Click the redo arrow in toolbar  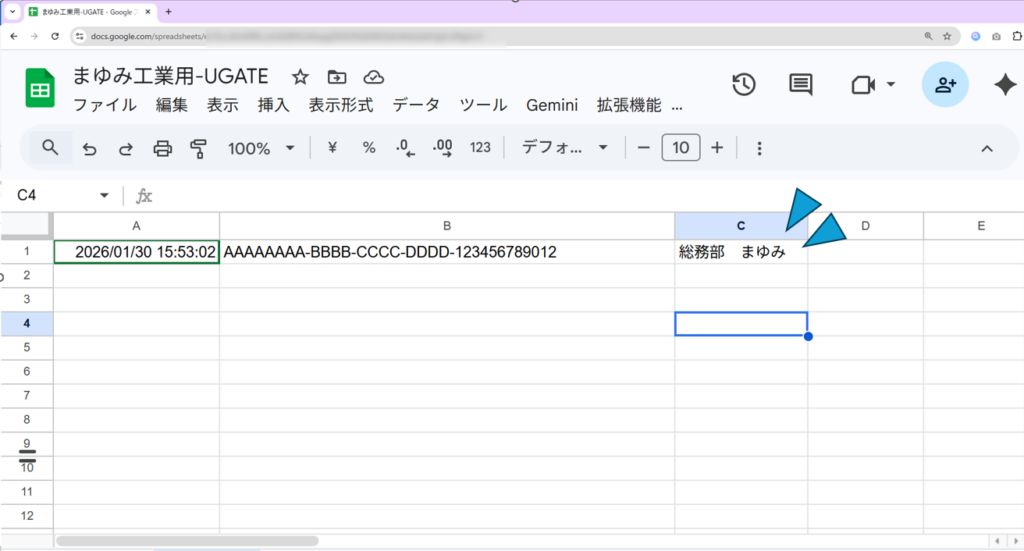(x=126, y=149)
